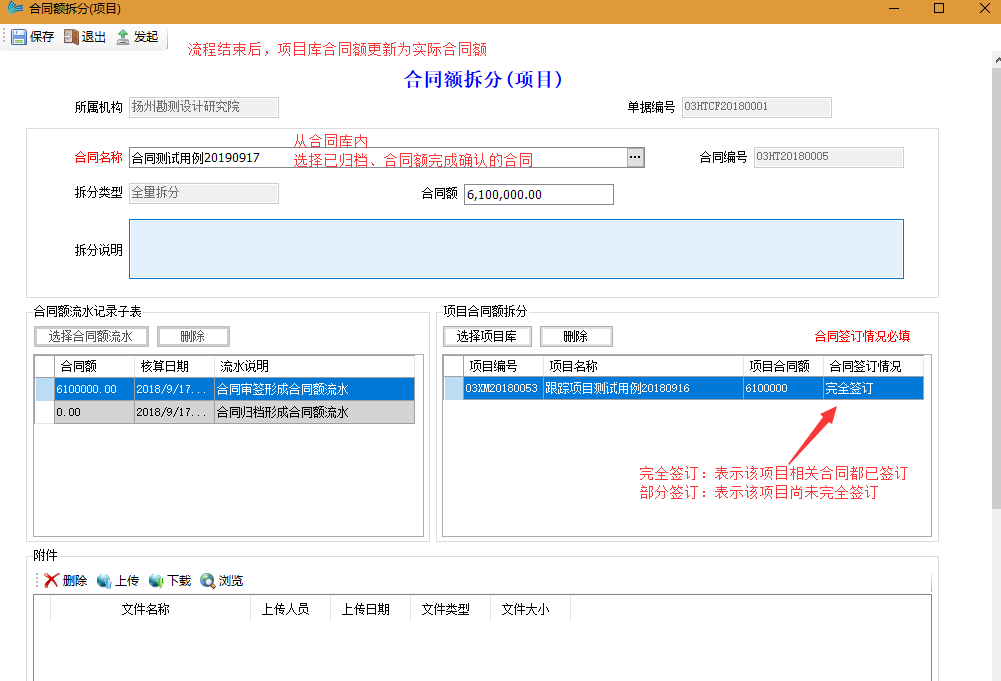Click the Save (保存) toolbar icon
1001x681 pixels.
19,37
